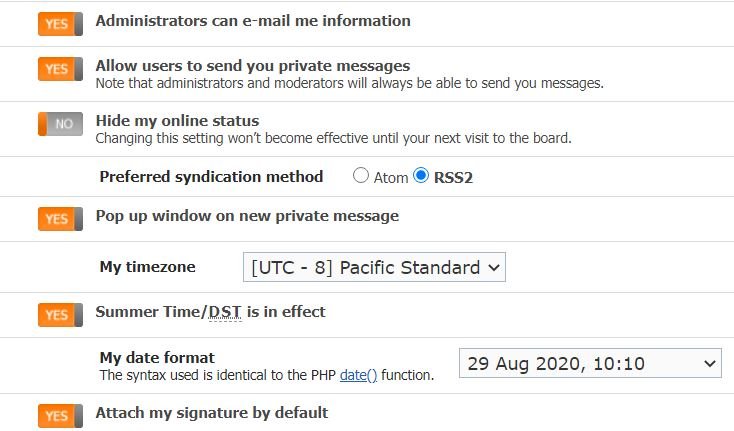The width and height of the screenshot is (734, 431).
Task: Expand the date format dropdown
Action: [590, 363]
